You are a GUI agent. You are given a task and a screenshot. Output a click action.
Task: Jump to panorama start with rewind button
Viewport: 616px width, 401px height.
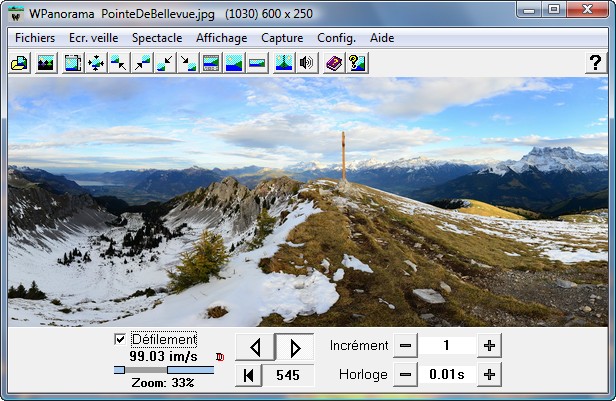click(x=249, y=375)
